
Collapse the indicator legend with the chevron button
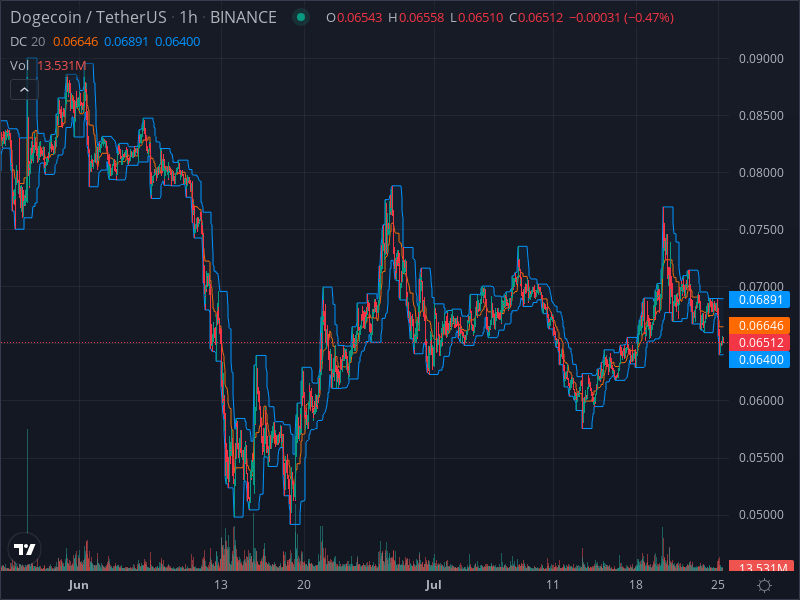[24, 90]
